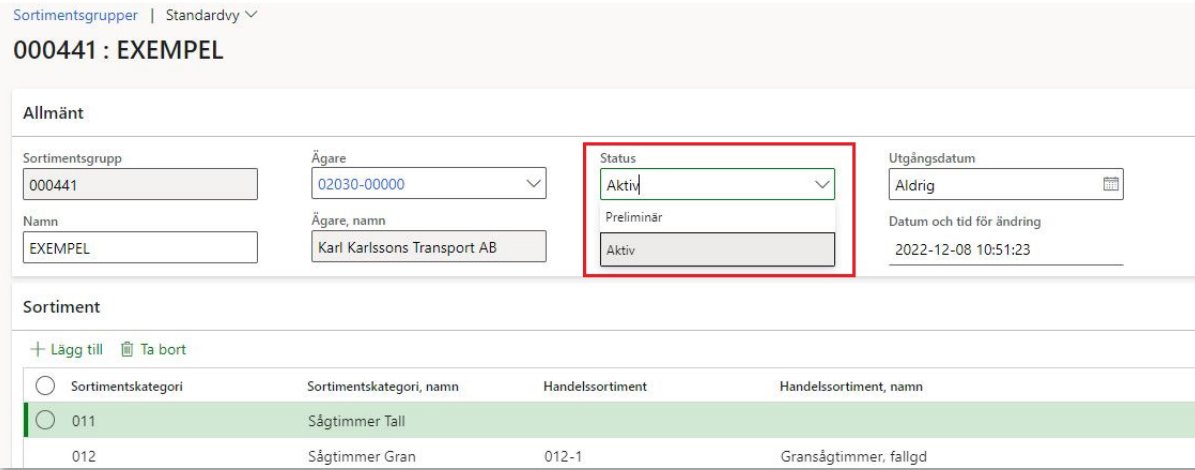Click the Sortimentsgrupp field showing 000441
Screen dimensions: 1195x470
coord(139,185)
